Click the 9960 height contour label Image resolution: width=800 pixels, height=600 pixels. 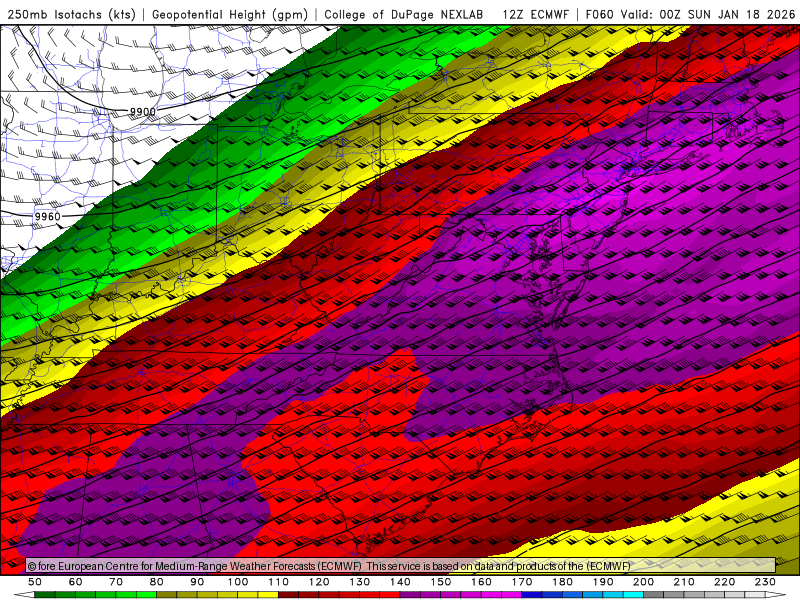coord(48,217)
